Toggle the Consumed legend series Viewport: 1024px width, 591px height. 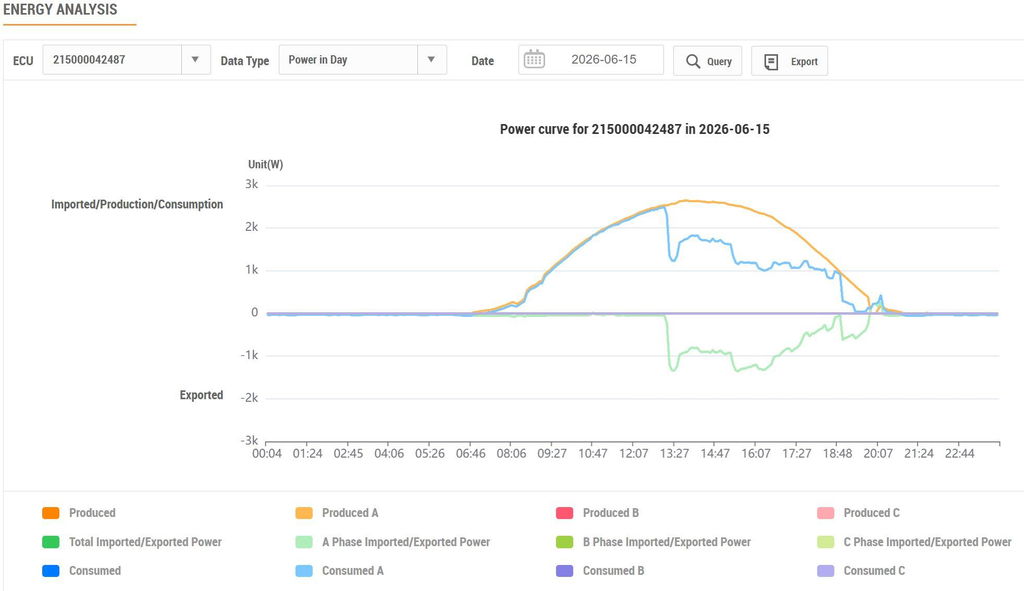tap(82, 571)
